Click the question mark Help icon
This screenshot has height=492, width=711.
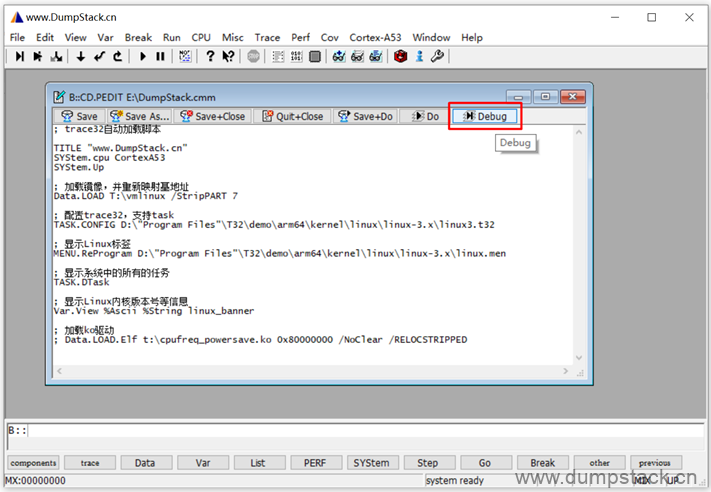point(210,57)
